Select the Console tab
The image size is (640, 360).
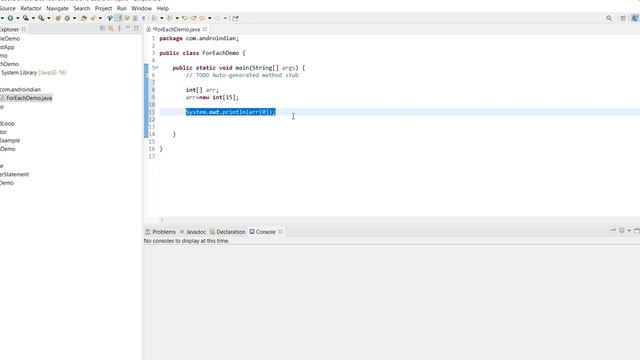pos(262,231)
